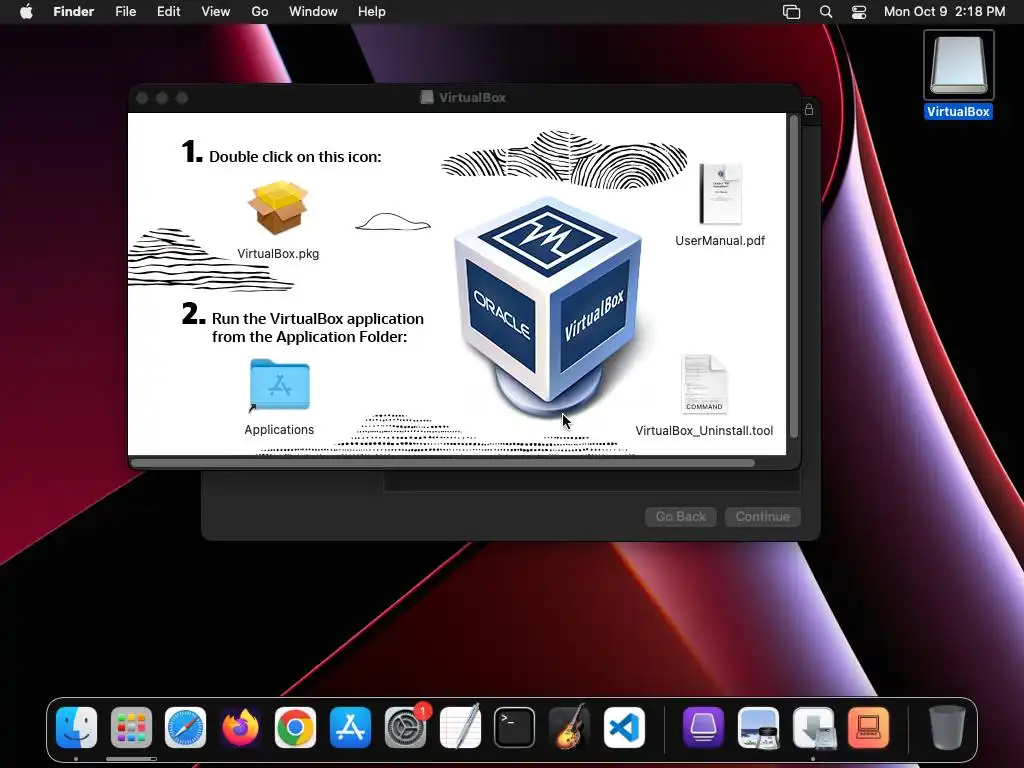This screenshot has width=1024, height=768.
Task: Open TextEdit from the Dock
Action: point(460,728)
